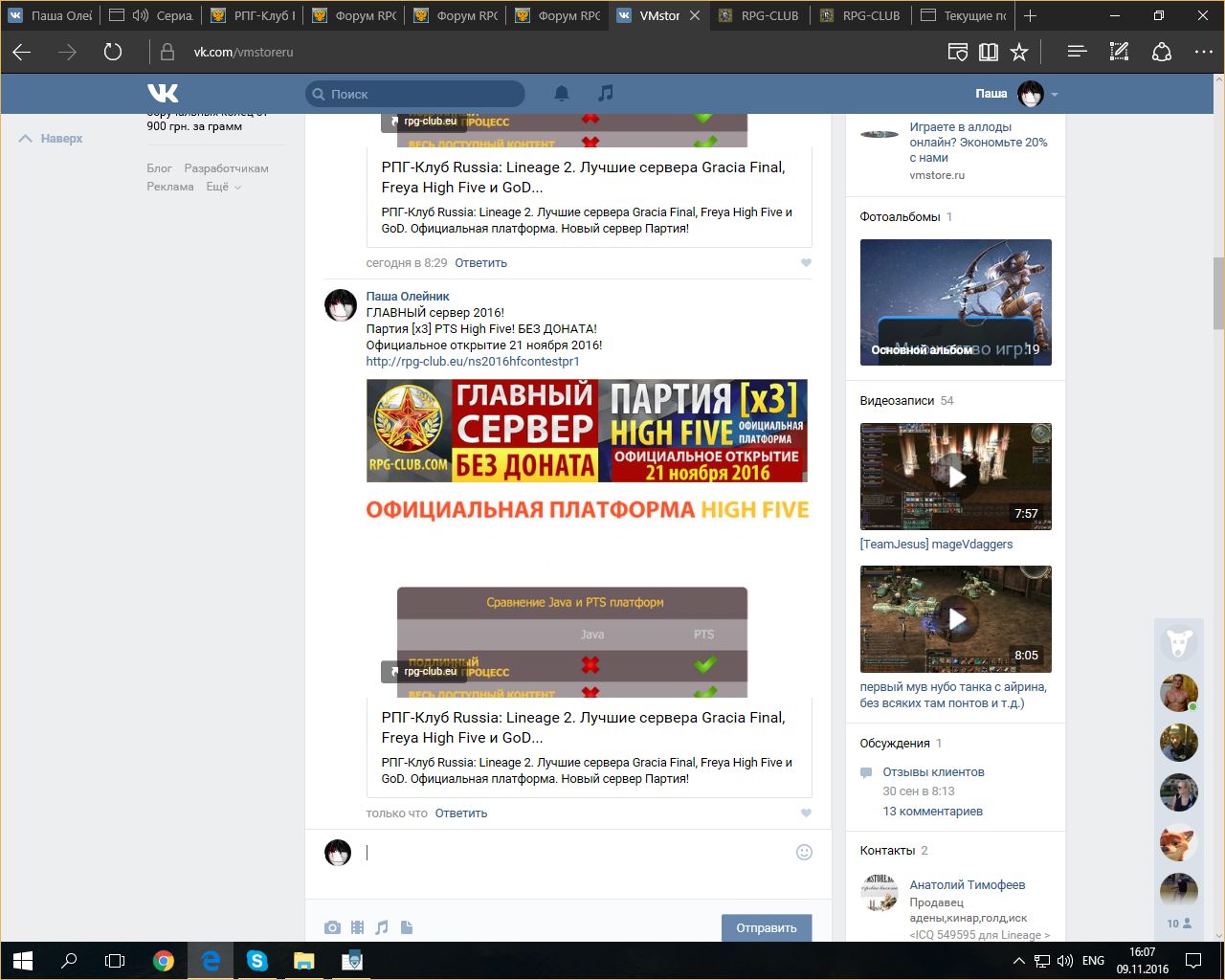Attach a document using file icon
The width and height of the screenshot is (1225, 980).
point(407,927)
